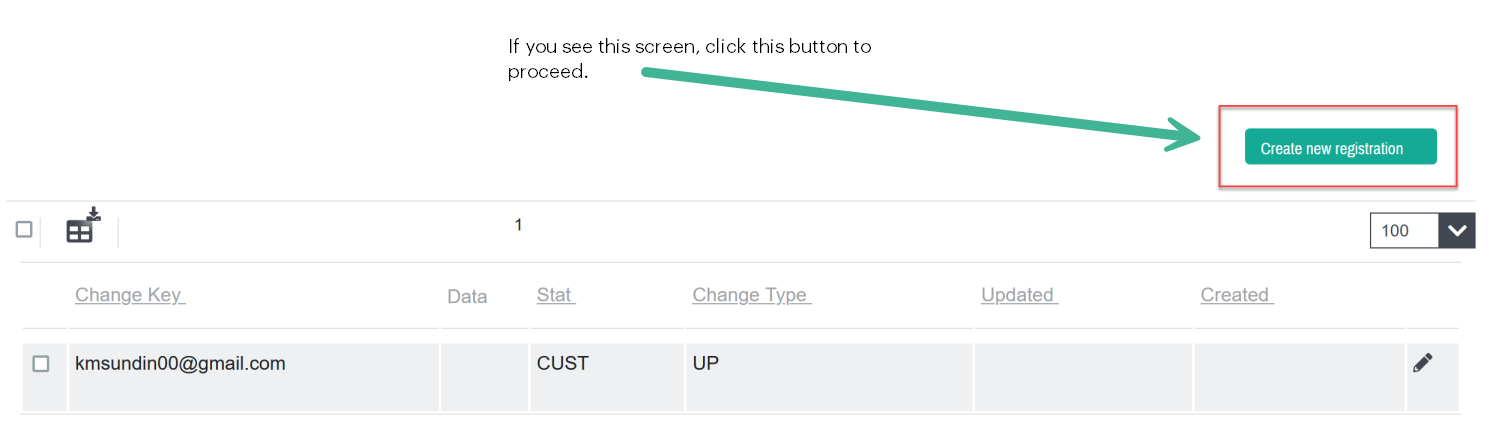Image resolution: width=1499 pixels, height=428 pixels.
Task: Expand the page size dropdown arrow
Action: pyautogui.click(x=1456, y=230)
